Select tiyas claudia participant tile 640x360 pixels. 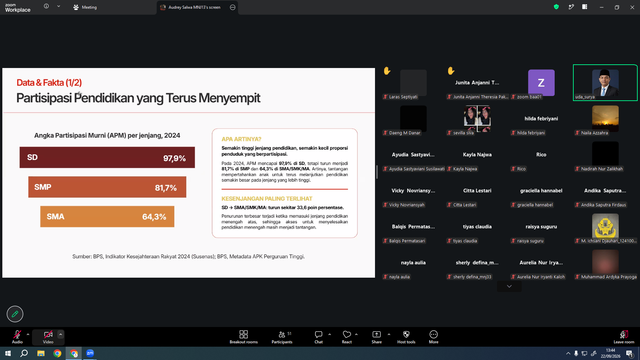tap(477, 227)
